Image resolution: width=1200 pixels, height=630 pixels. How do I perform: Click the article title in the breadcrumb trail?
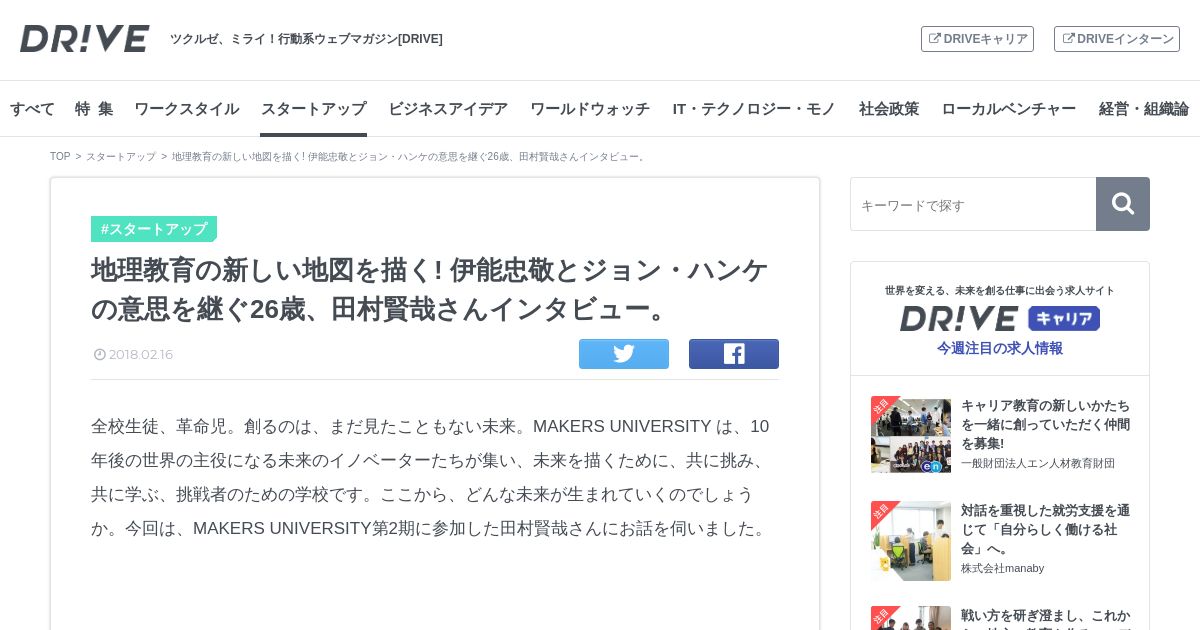tap(410, 157)
